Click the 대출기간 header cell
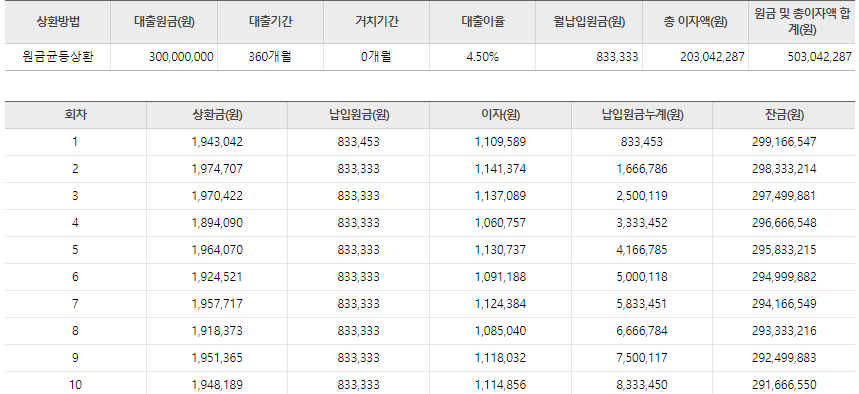859x394 pixels. tap(271, 22)
